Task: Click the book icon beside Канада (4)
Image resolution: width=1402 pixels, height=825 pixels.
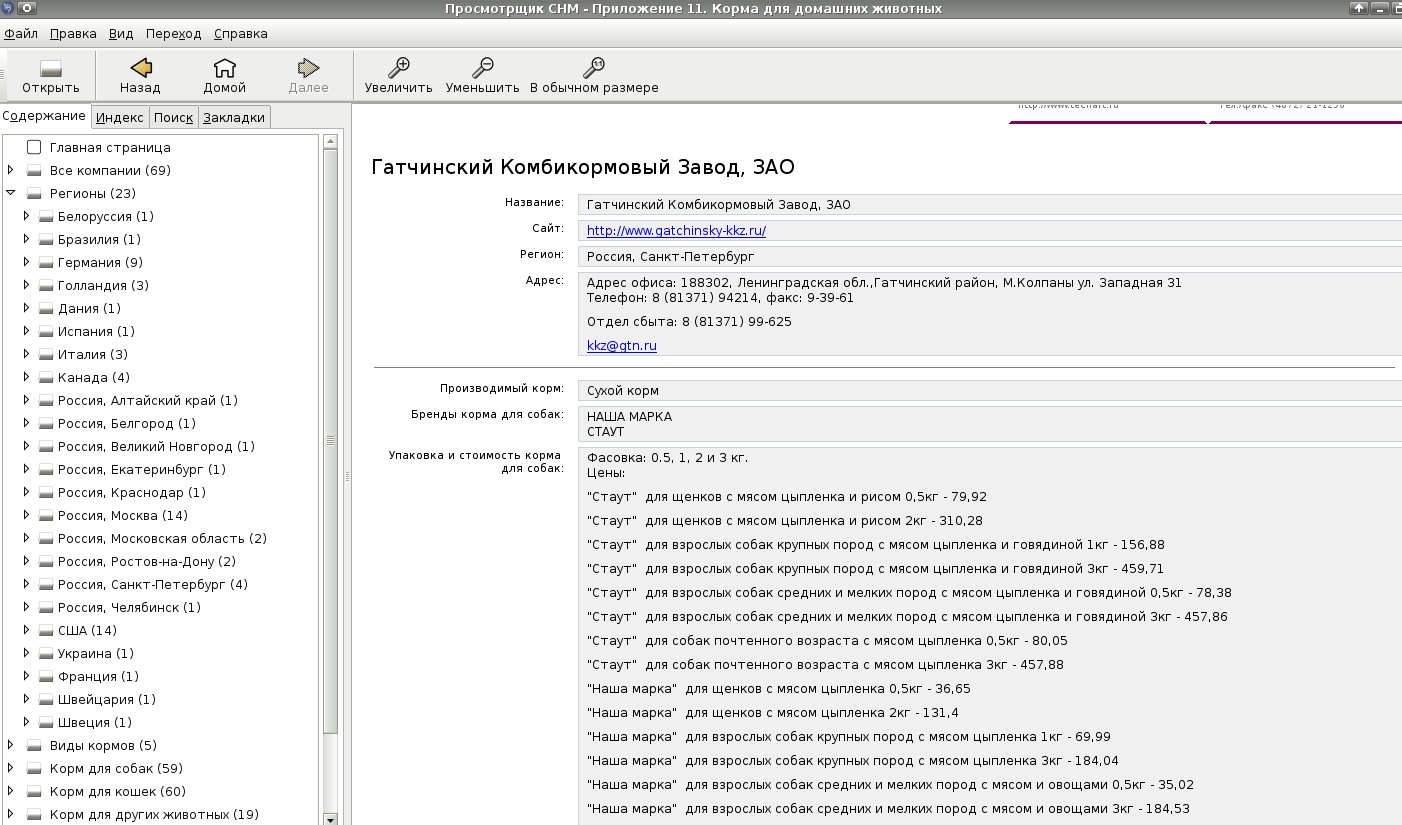Action: pyautogui.click(x=46, y=378)
